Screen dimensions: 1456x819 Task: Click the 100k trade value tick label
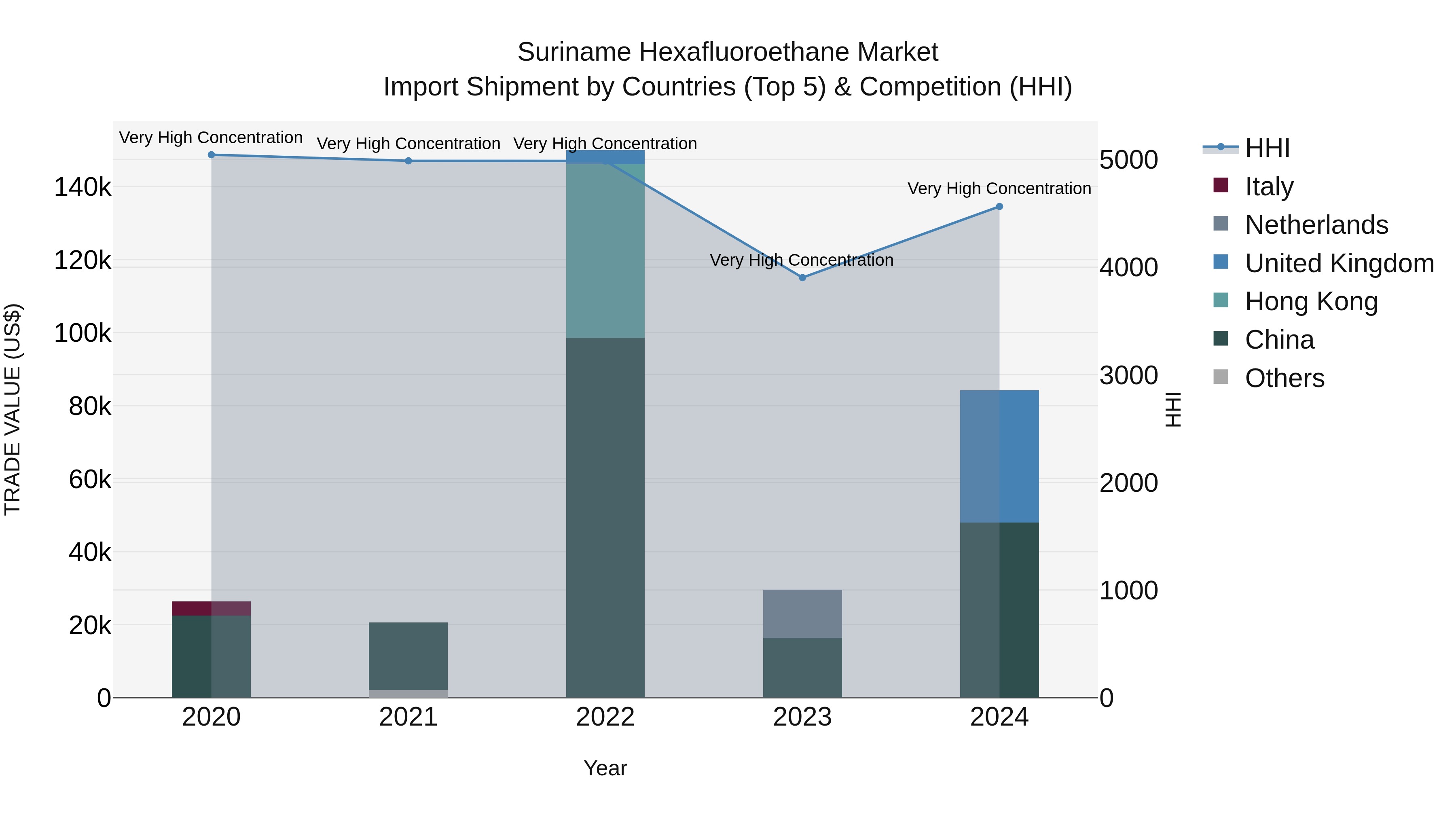coord(83,333)
